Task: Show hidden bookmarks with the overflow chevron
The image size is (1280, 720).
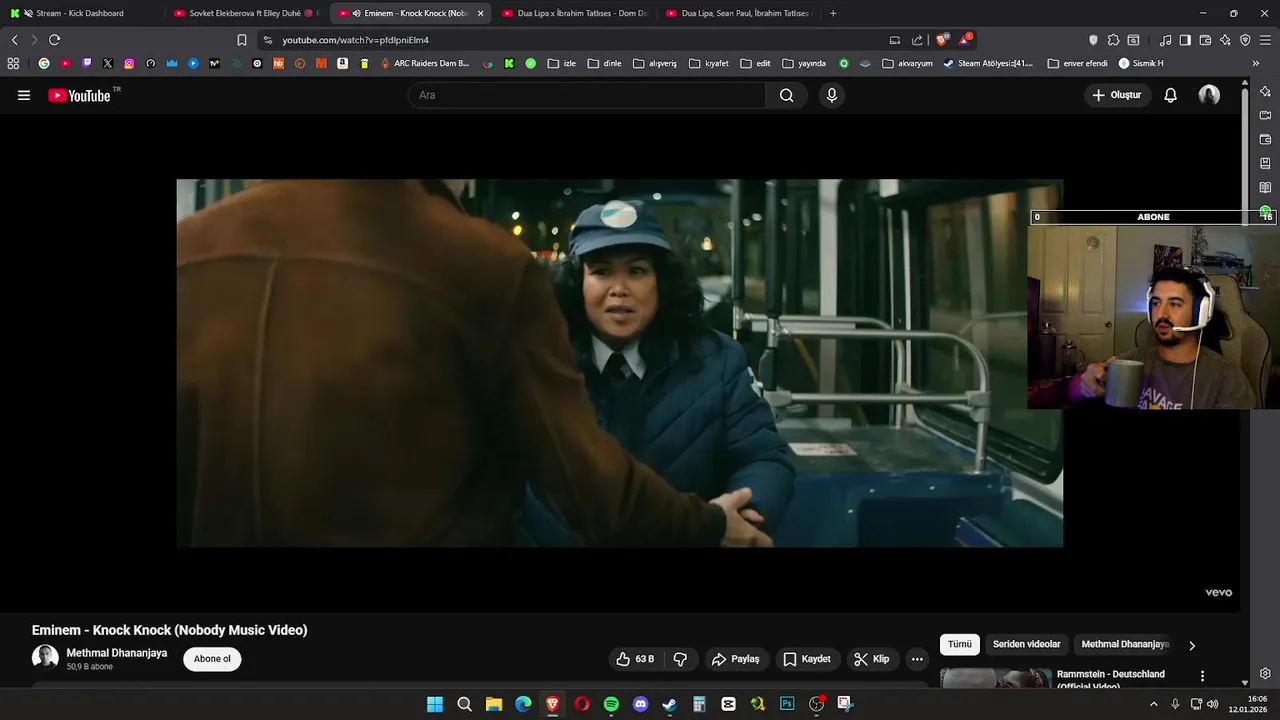Action: click(1256, 63)
